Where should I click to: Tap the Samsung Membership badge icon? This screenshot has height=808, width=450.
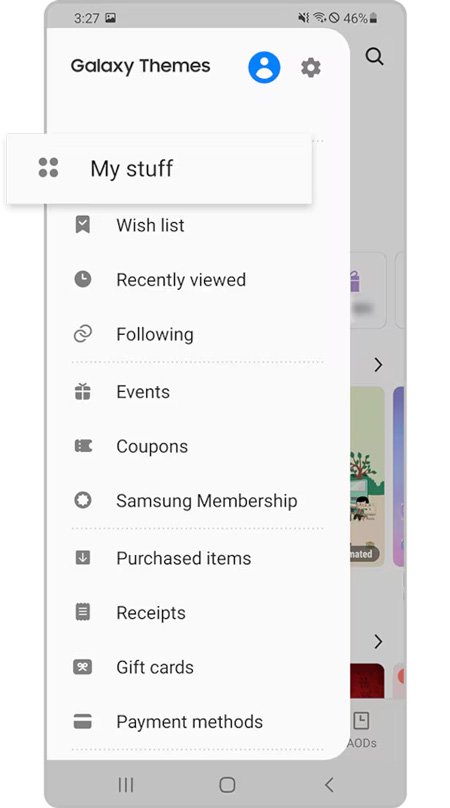pyautogui.click(x=82, y=500)
